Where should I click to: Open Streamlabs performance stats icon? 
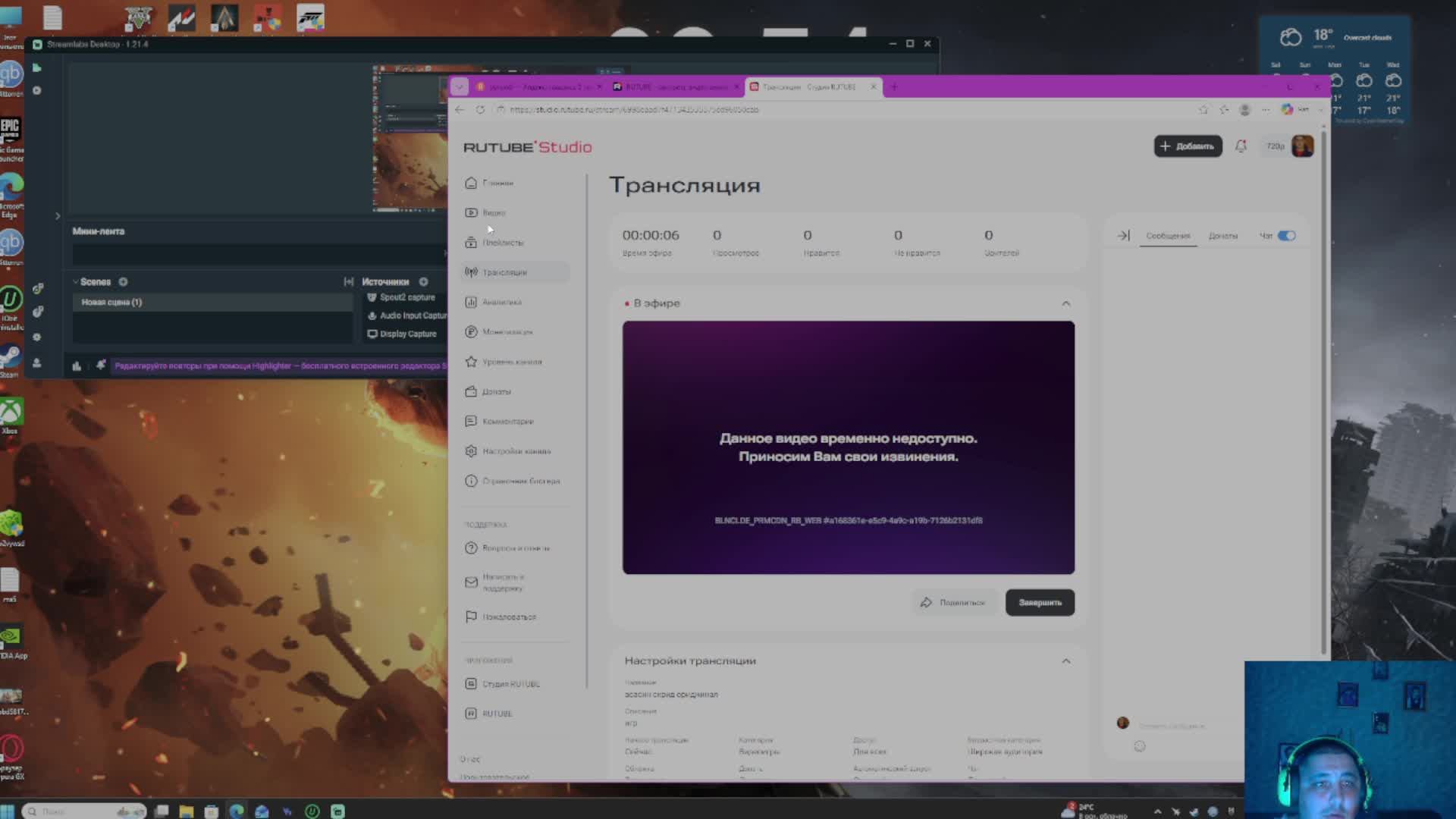coord(77,366)
